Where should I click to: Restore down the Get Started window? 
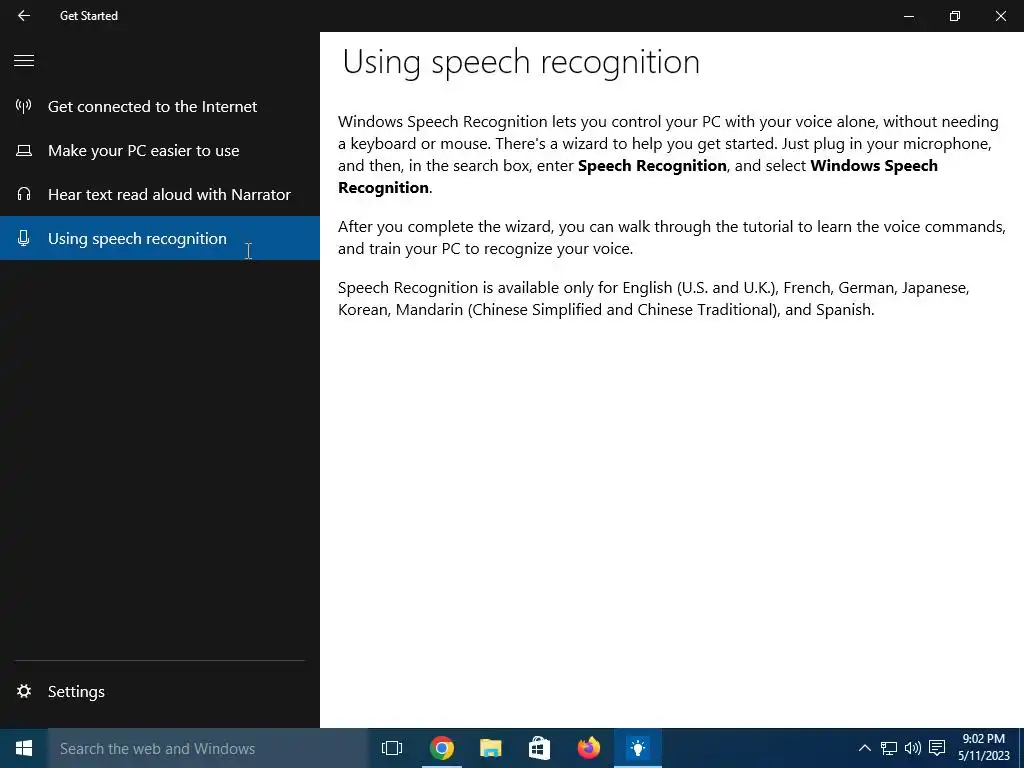(955, 16)
